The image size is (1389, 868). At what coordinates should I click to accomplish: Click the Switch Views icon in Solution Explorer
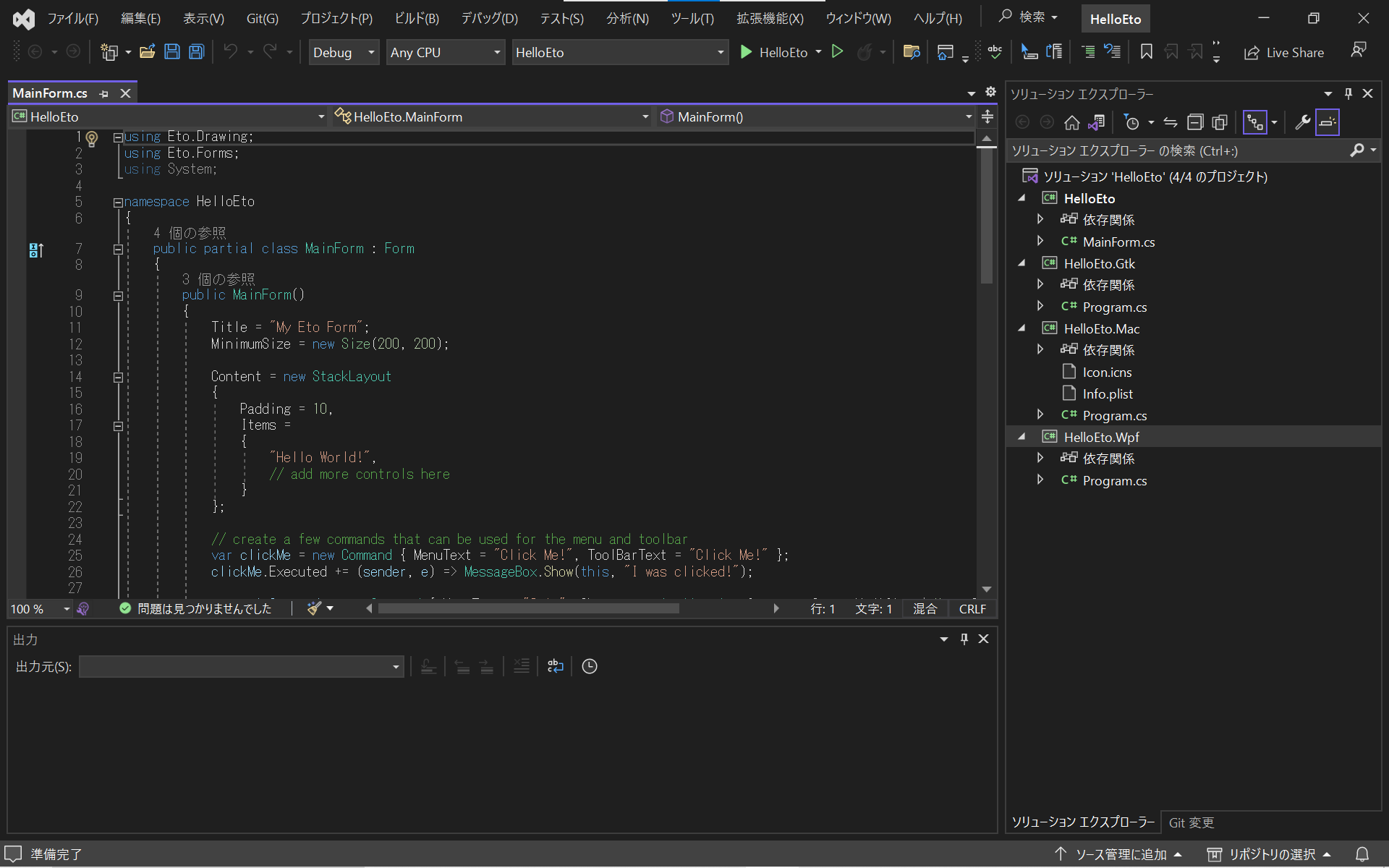(1096, 123)
